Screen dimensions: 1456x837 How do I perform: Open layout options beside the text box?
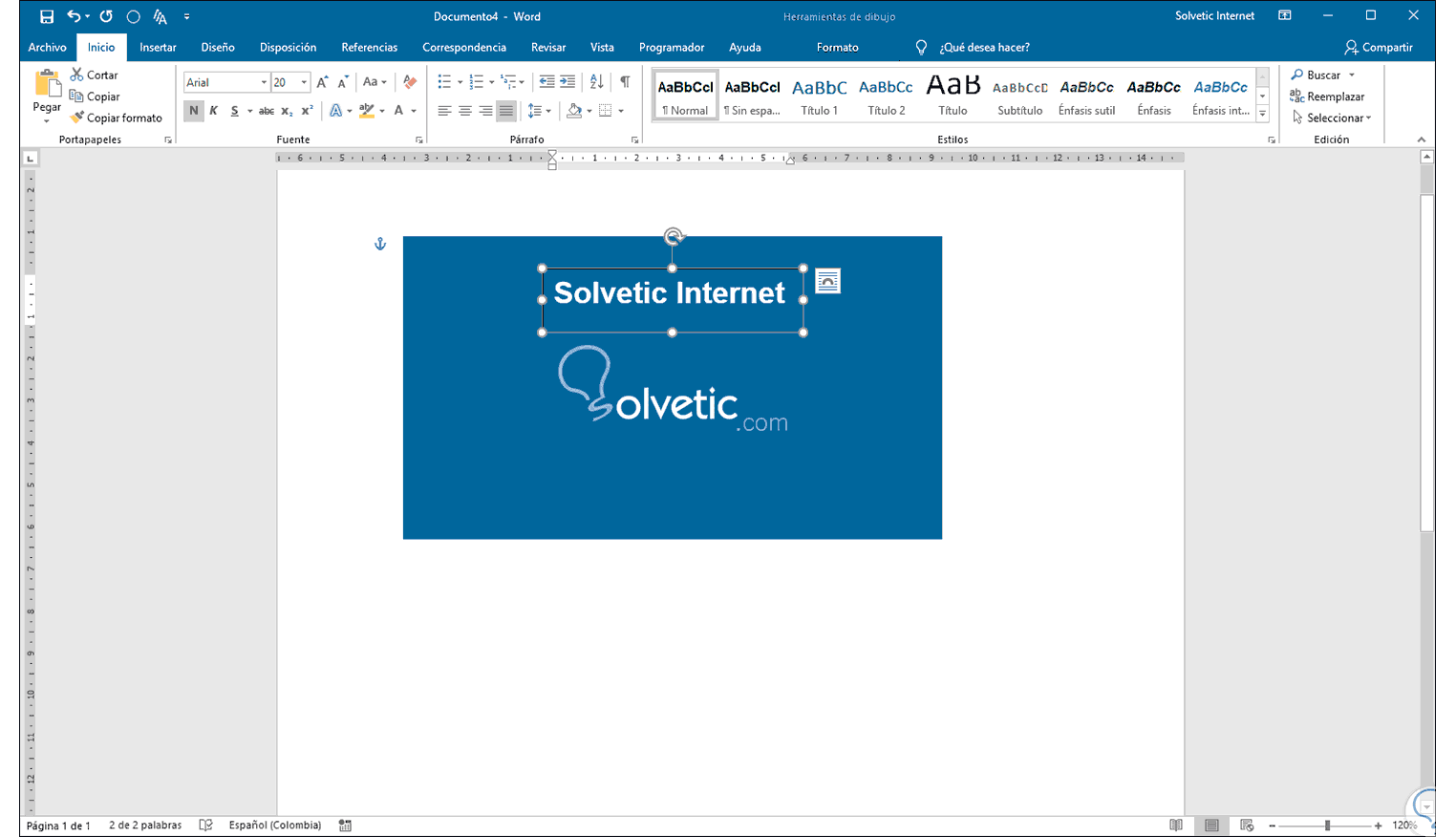tap(828, 282)
